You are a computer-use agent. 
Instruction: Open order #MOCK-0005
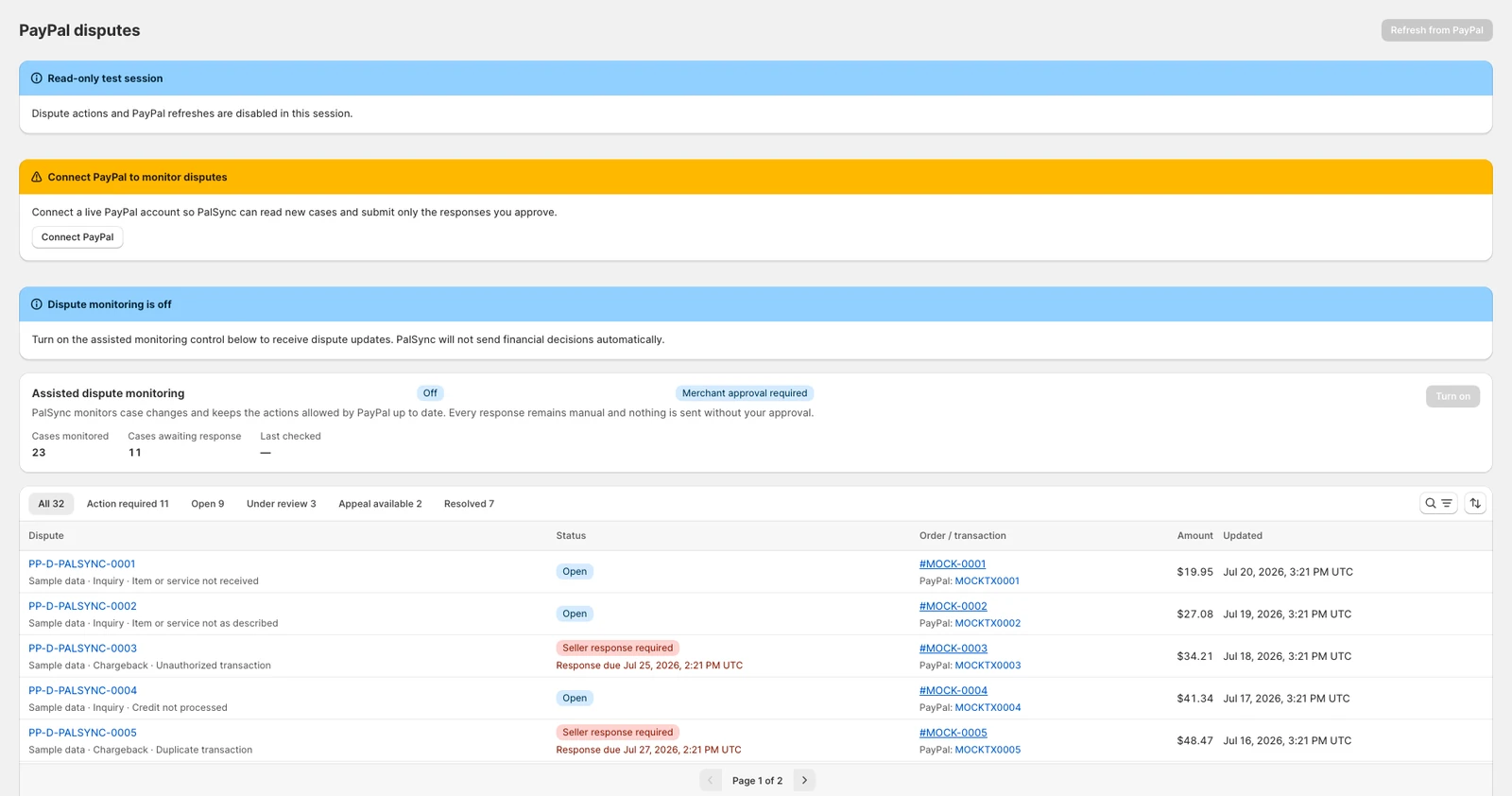[x=954, y=733]
